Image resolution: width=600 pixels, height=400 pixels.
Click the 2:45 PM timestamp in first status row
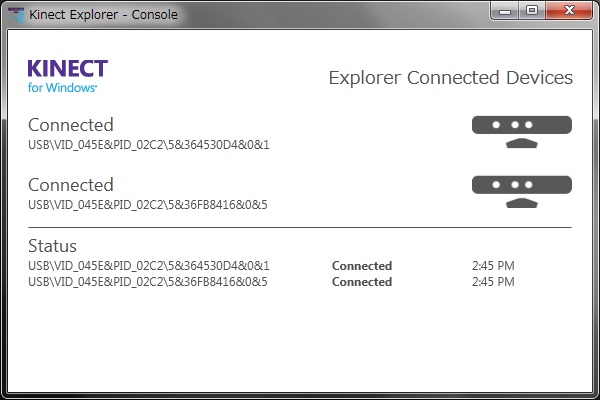pyautogui.click(x=493, y=266)
